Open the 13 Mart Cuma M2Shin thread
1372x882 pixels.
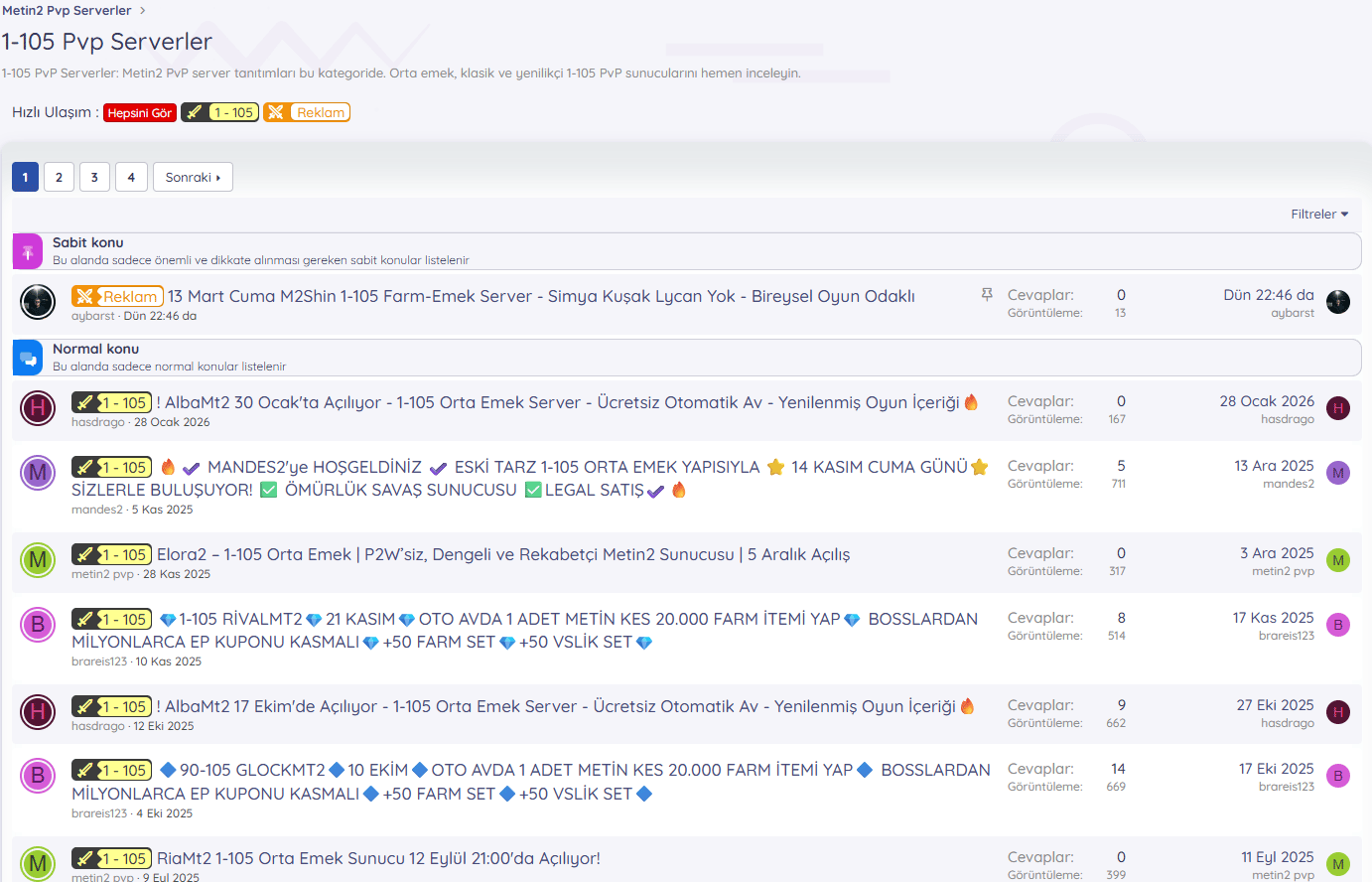541,296
